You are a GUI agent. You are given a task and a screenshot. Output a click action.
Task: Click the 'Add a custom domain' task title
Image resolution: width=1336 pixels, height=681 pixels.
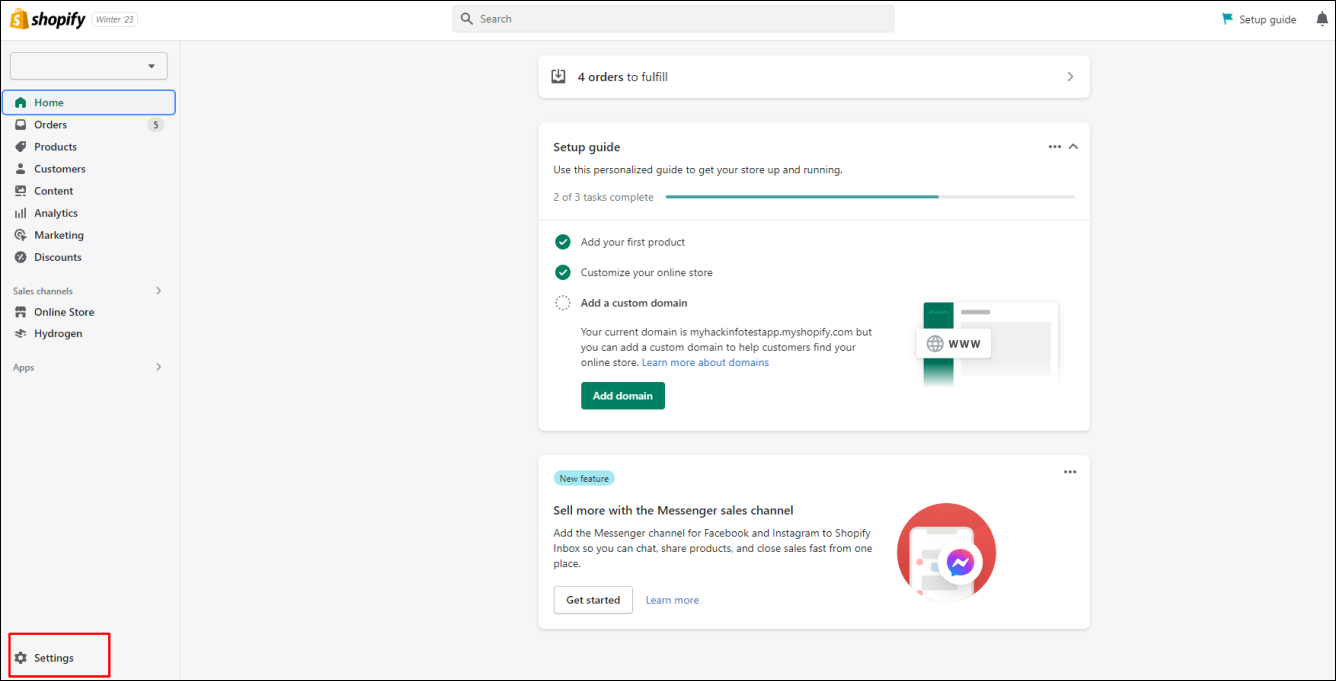pos(634,303)
